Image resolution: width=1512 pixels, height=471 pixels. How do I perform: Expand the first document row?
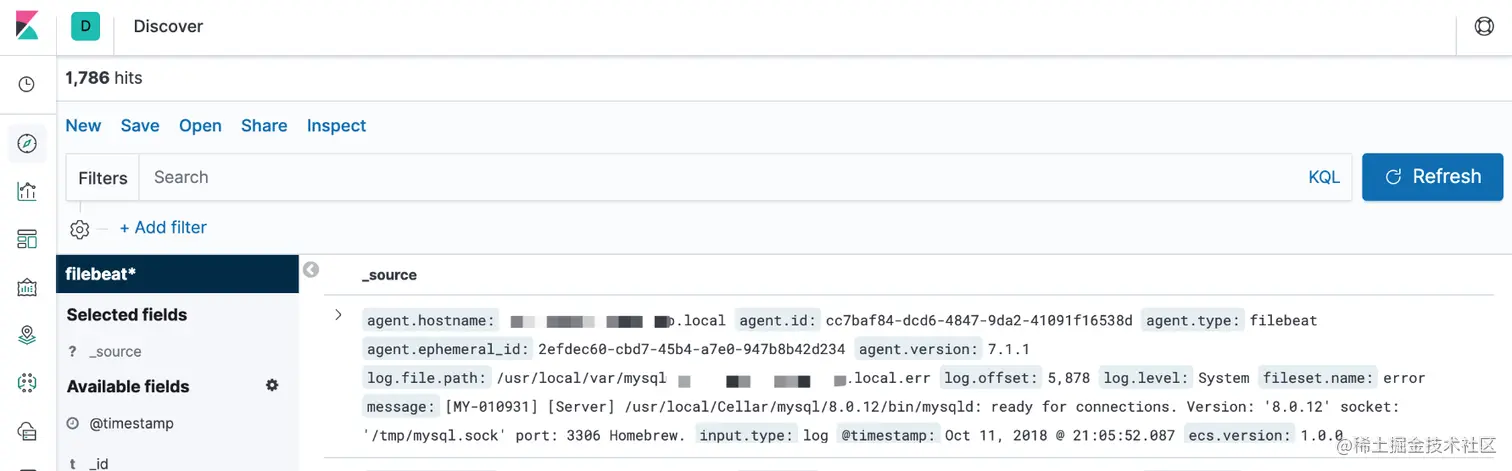[x=338, y=315]
